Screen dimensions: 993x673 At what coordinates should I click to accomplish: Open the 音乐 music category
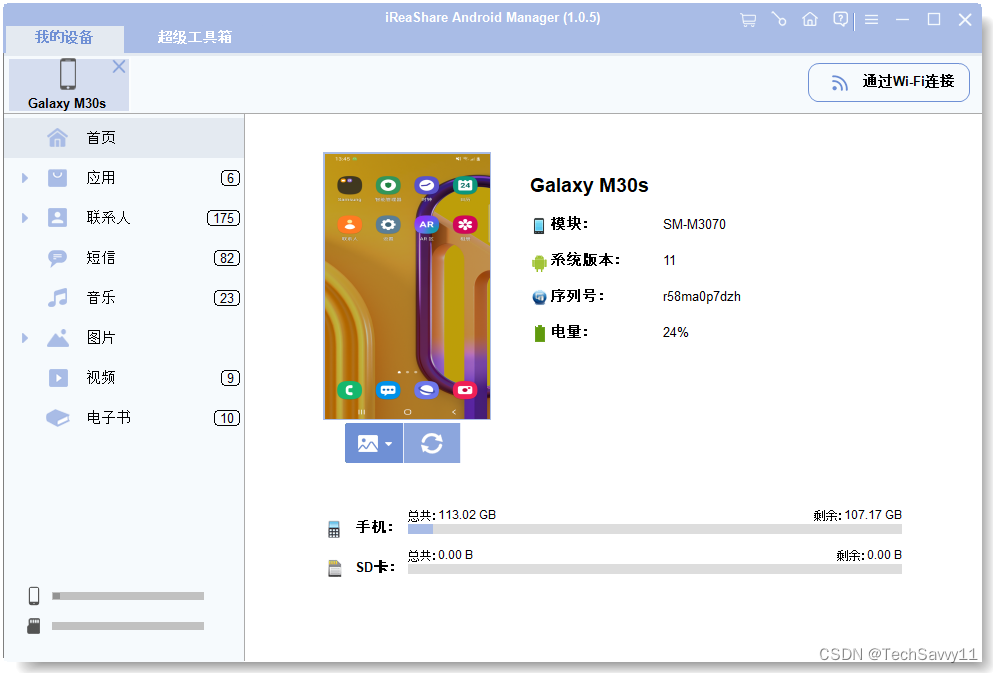point(124,298)
